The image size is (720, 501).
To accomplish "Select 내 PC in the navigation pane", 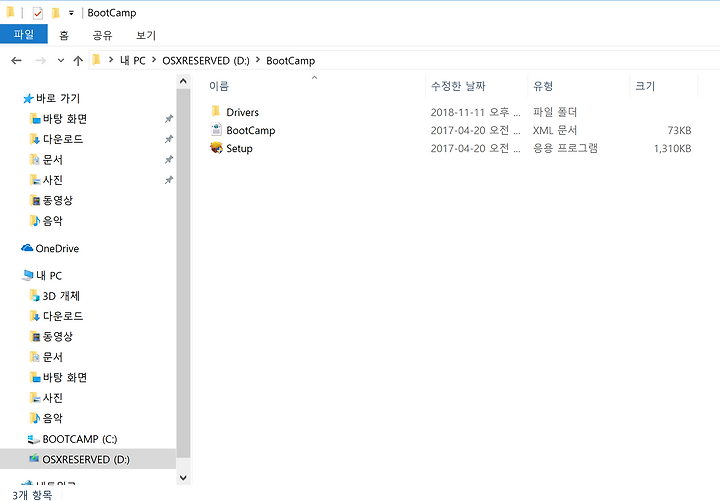I will 49,276.
